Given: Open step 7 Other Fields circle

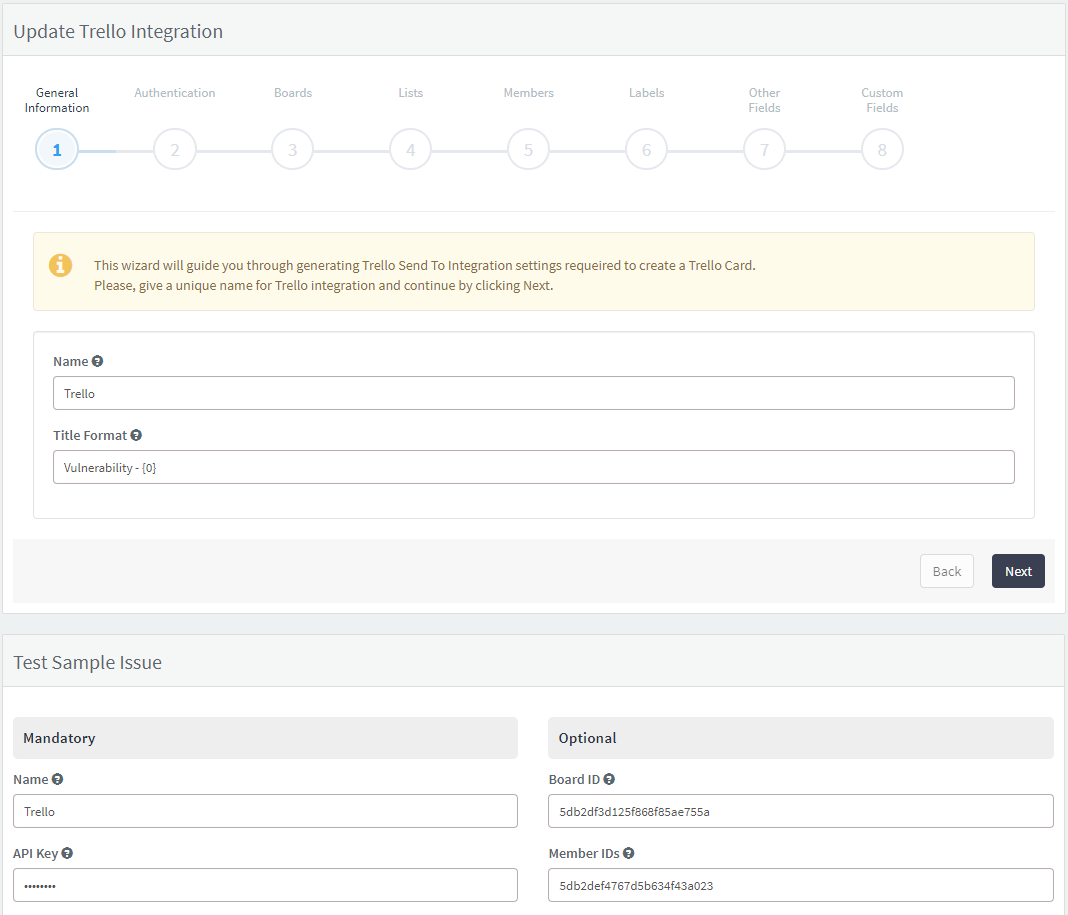Looking at the screenshot, I should point(764,149).
